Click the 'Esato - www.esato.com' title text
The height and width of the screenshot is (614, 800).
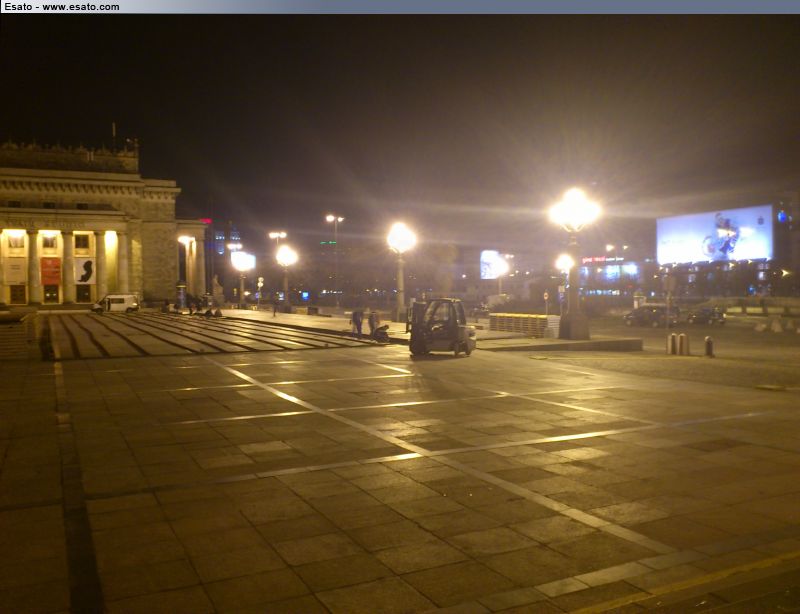[61, 7]
